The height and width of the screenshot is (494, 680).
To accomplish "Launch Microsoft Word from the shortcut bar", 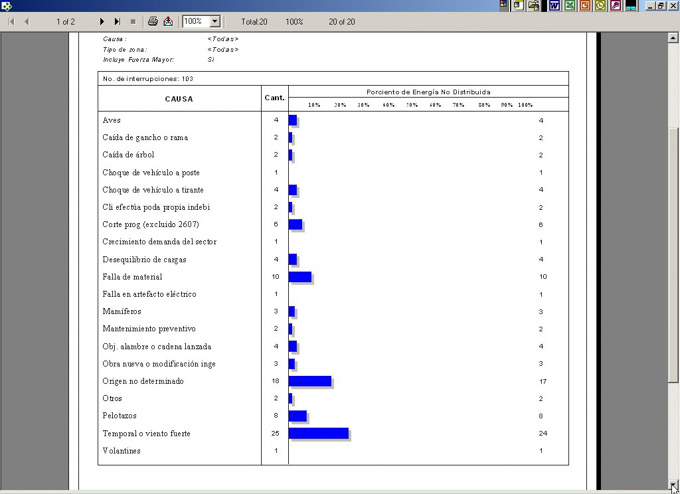I will (555, 6).
